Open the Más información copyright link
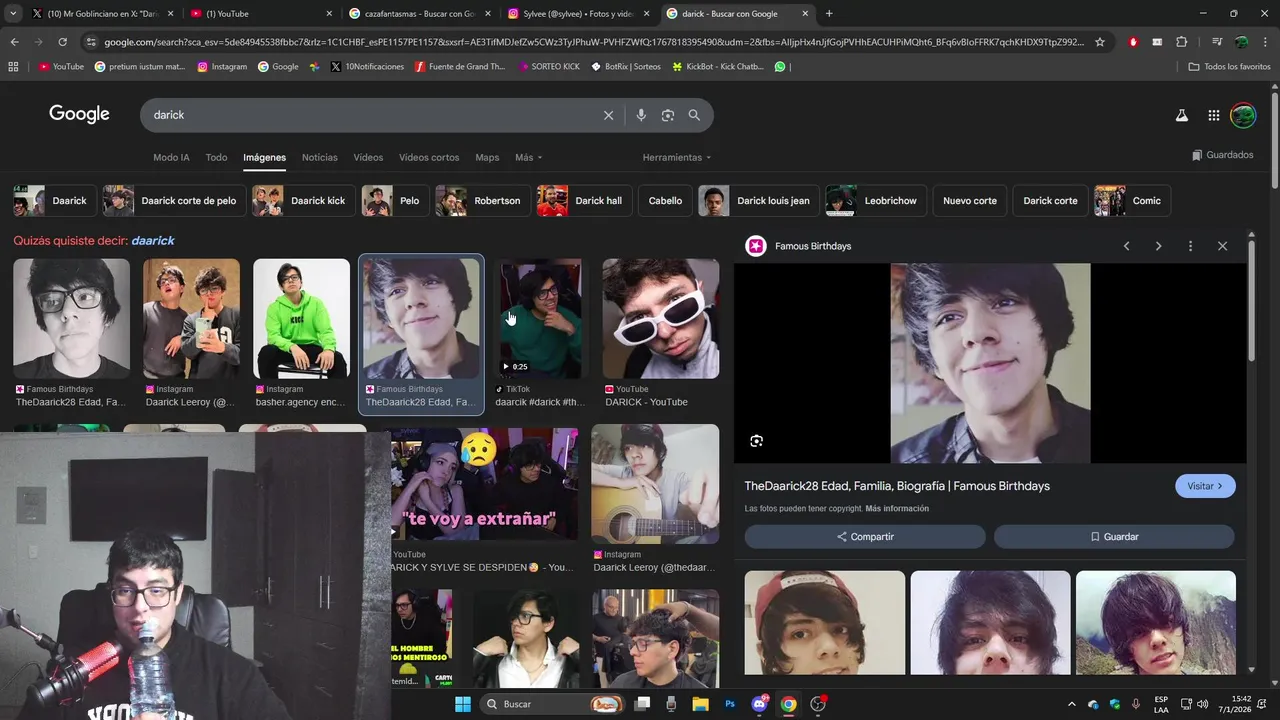The width and height of the screenshot is (1280, 720). (x=897, y=509)
